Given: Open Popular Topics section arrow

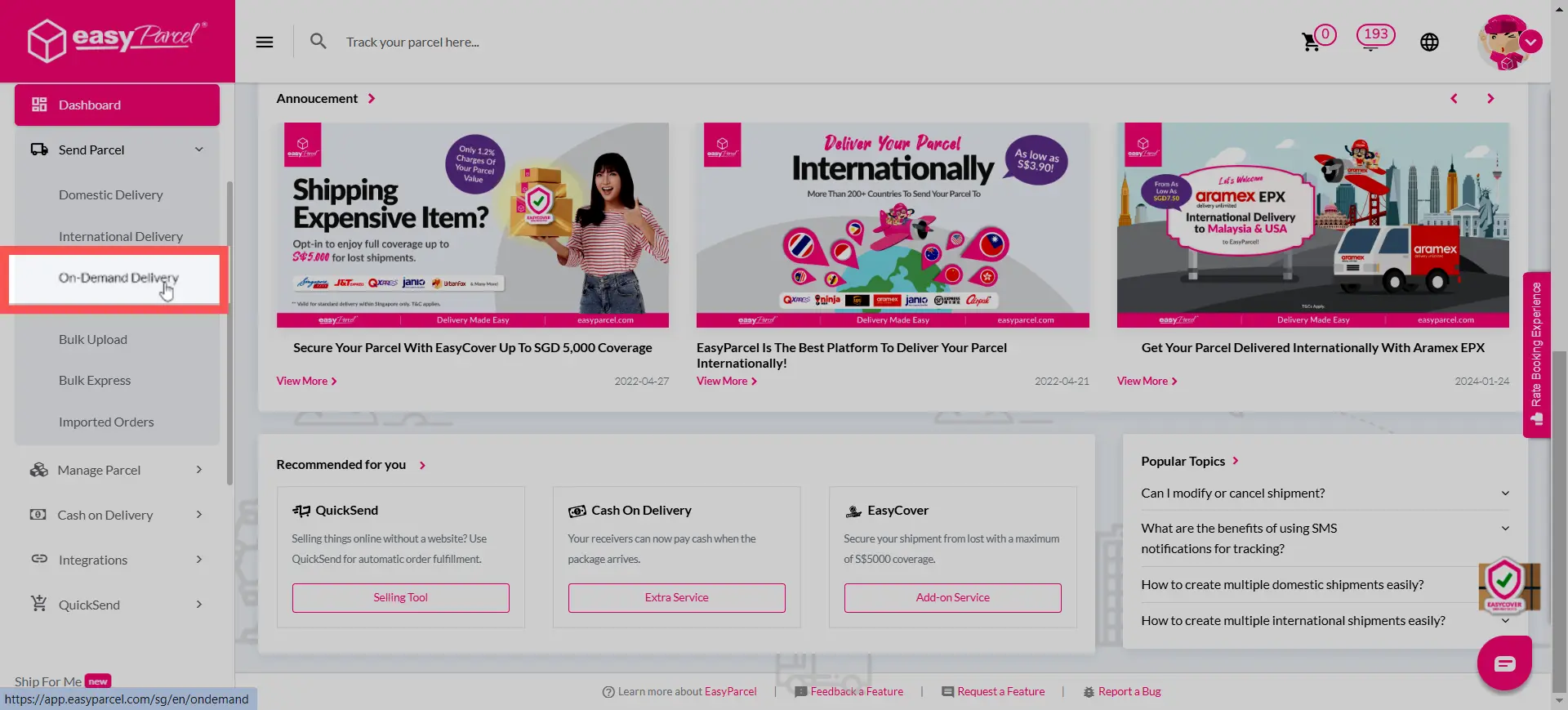Looking at the screenshot, I should coord(1236,461).
